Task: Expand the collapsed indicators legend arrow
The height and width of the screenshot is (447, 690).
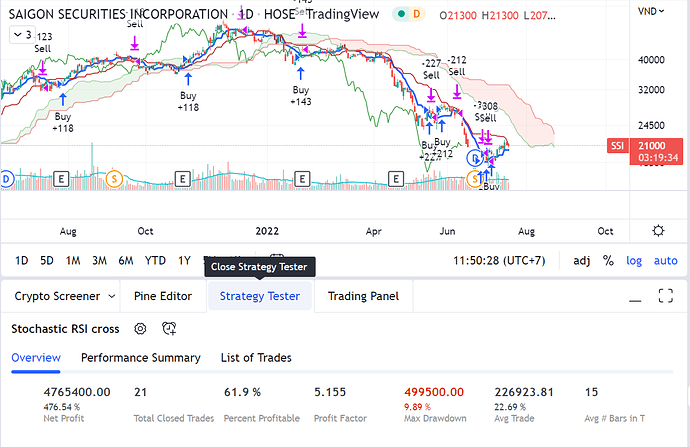Action: [19, 34]
